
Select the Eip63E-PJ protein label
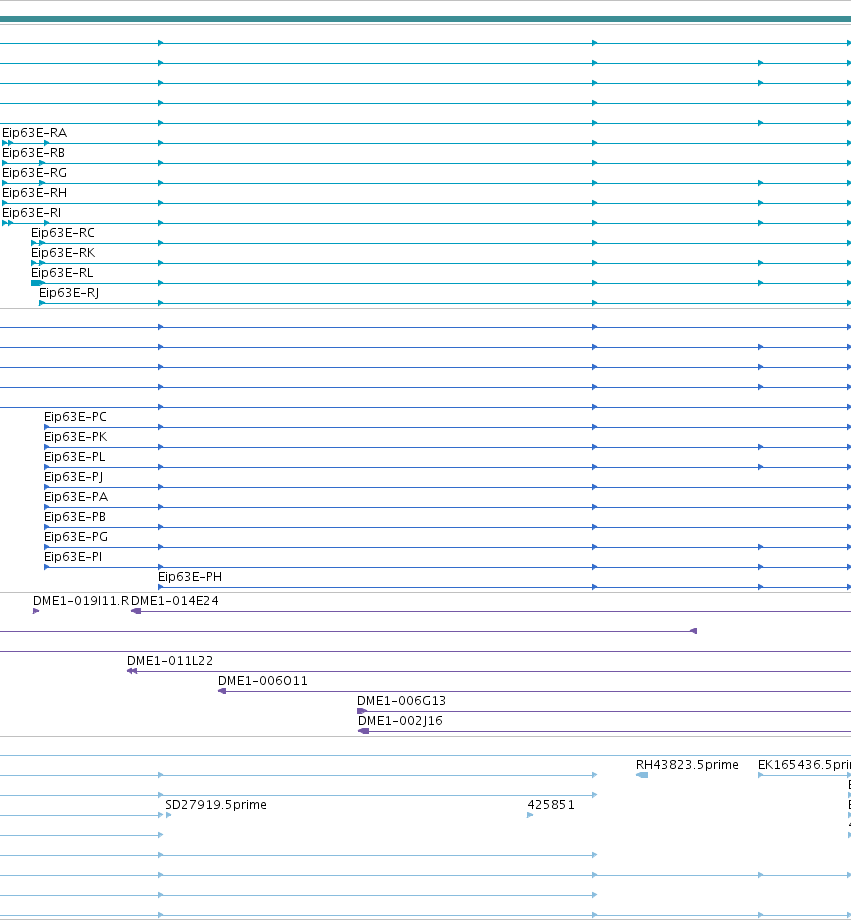73,477
